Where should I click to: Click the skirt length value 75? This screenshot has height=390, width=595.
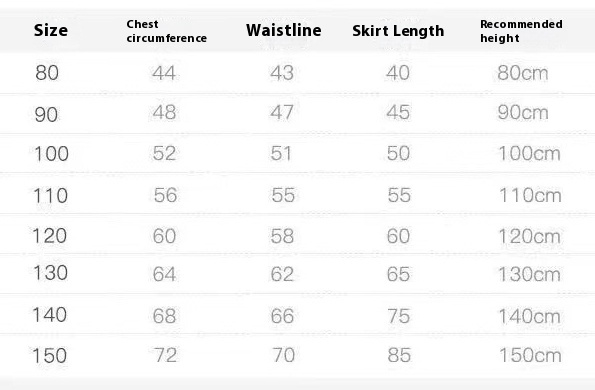(x=398, y=316)
